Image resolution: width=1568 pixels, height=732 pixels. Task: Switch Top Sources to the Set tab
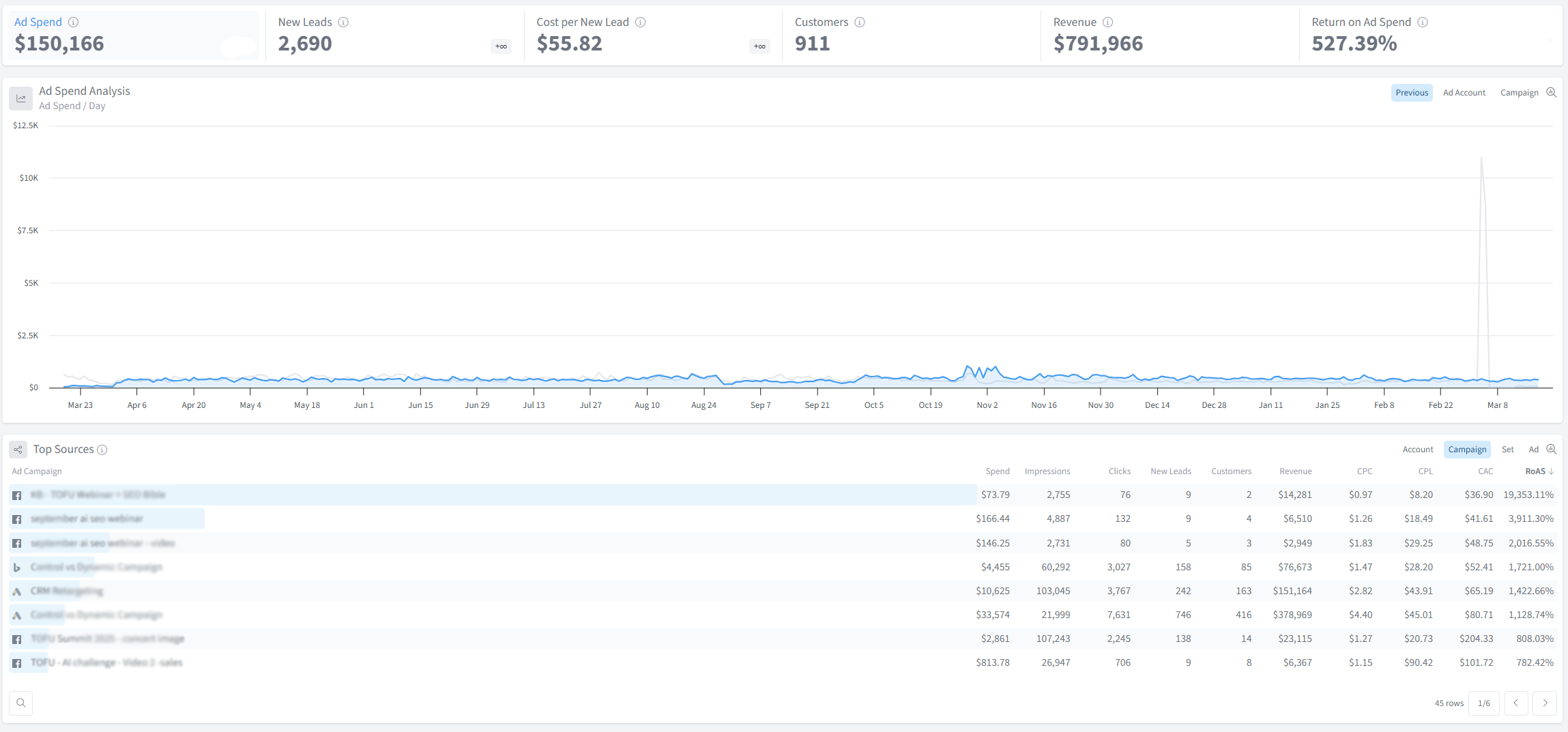click(x=1508, y=450)
